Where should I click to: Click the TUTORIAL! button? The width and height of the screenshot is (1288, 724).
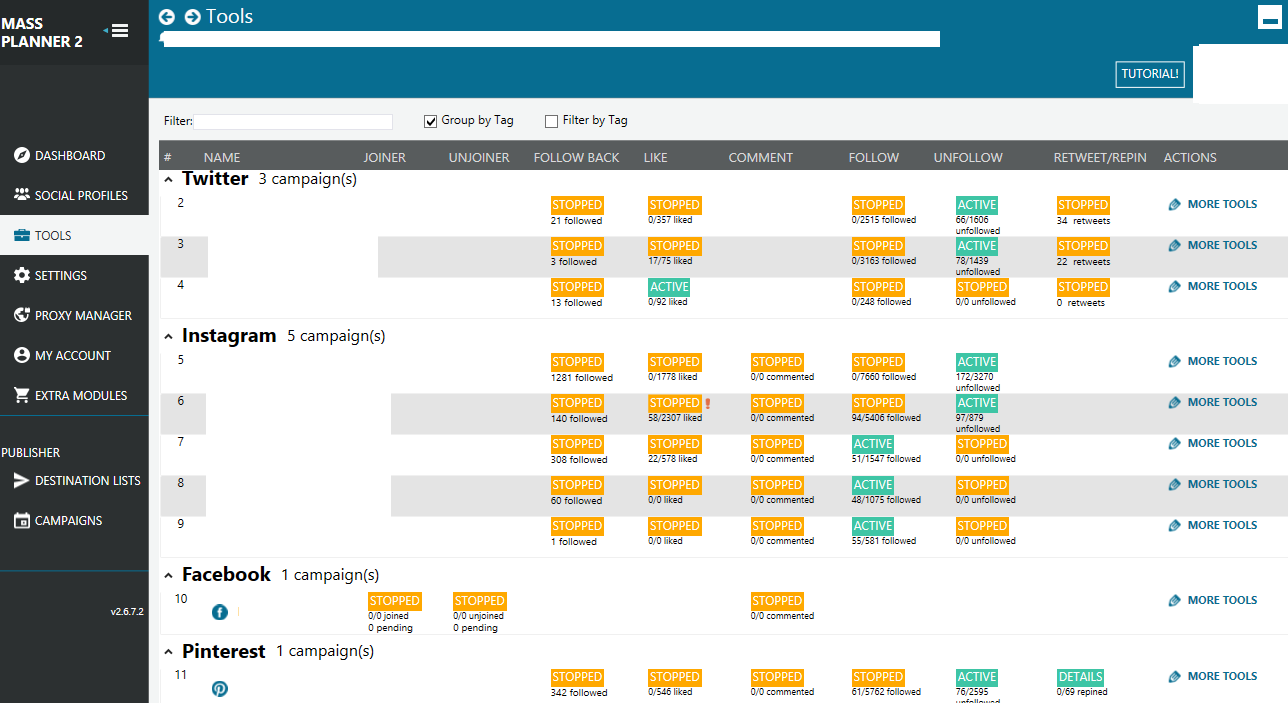point(1150,74)
